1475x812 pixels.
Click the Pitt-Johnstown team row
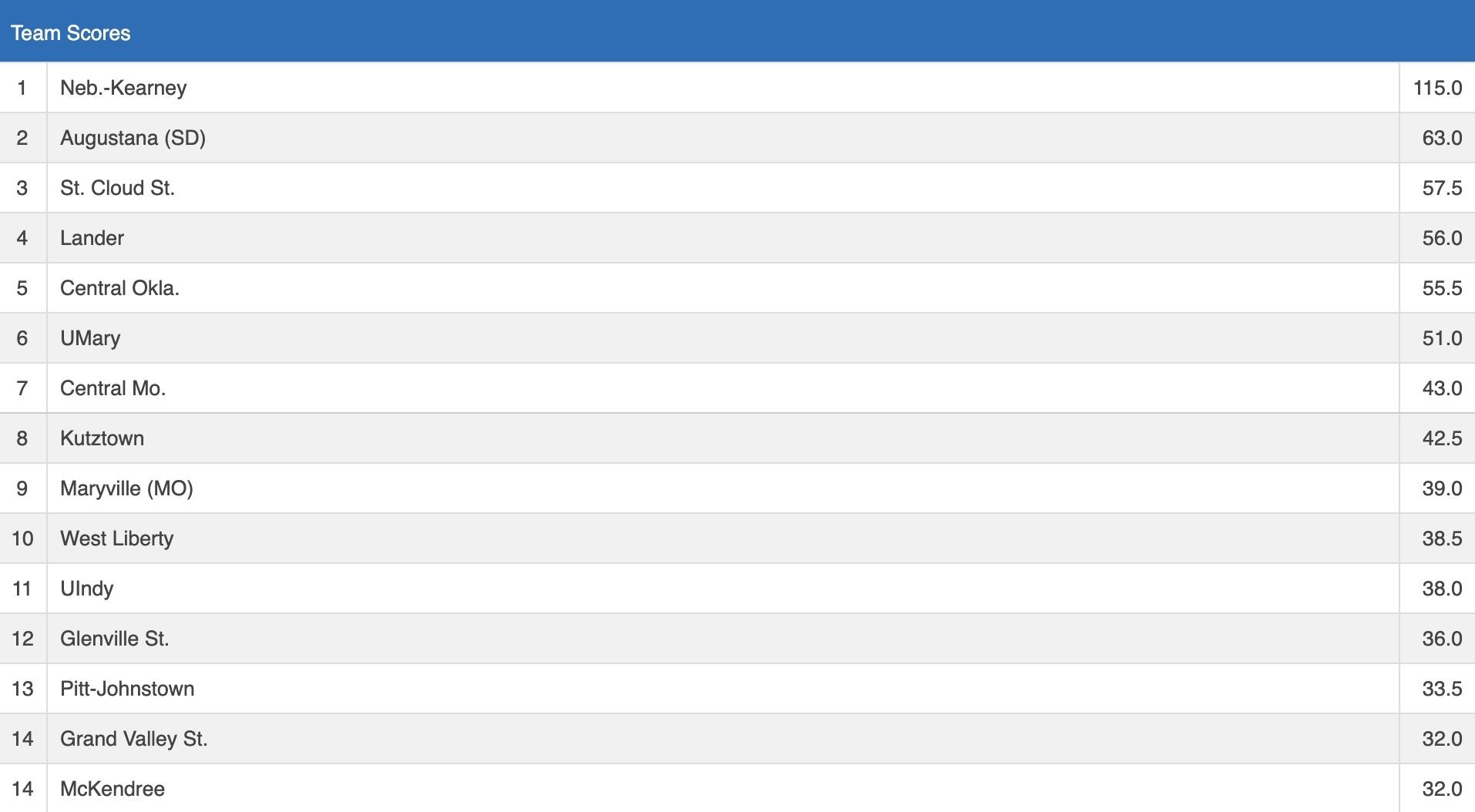pyautogui.click(x=127, y=689)
